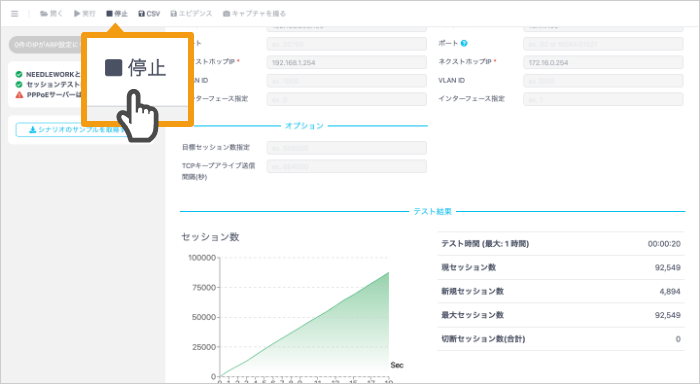Focus the VLAN ID field showing ex. 2000
The height and width of the screenshot is (385, 700).
point(603,81)
